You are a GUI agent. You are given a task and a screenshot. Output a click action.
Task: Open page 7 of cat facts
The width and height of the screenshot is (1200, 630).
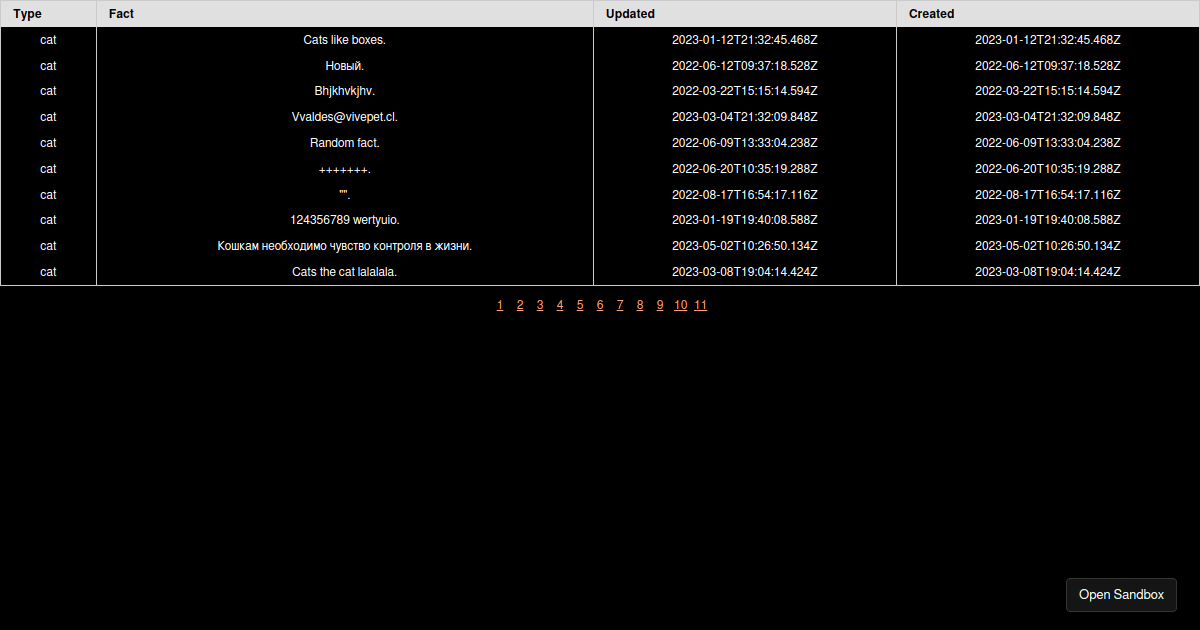[620, 306]
